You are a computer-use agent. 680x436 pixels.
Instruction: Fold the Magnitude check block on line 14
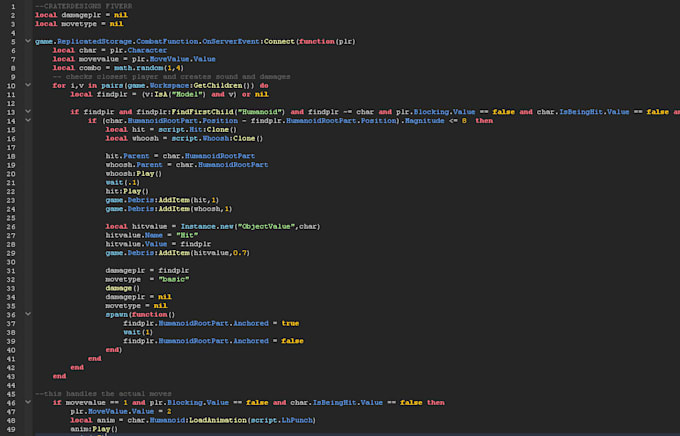click(x=27, y=120)
